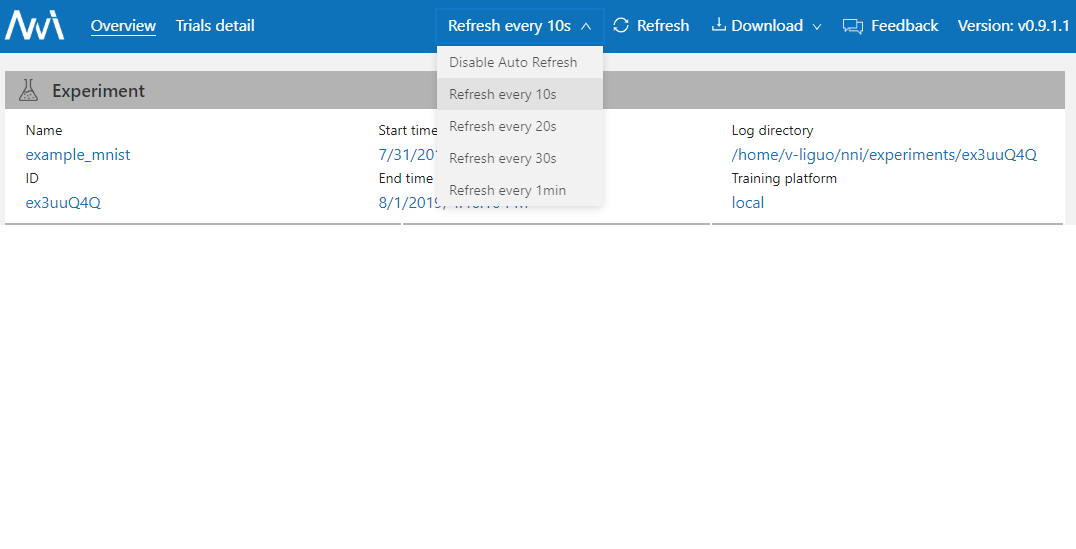Click the flask icon beside Experiment
The width and height of the screenshot is (1076, 549).
click(29, 91)
